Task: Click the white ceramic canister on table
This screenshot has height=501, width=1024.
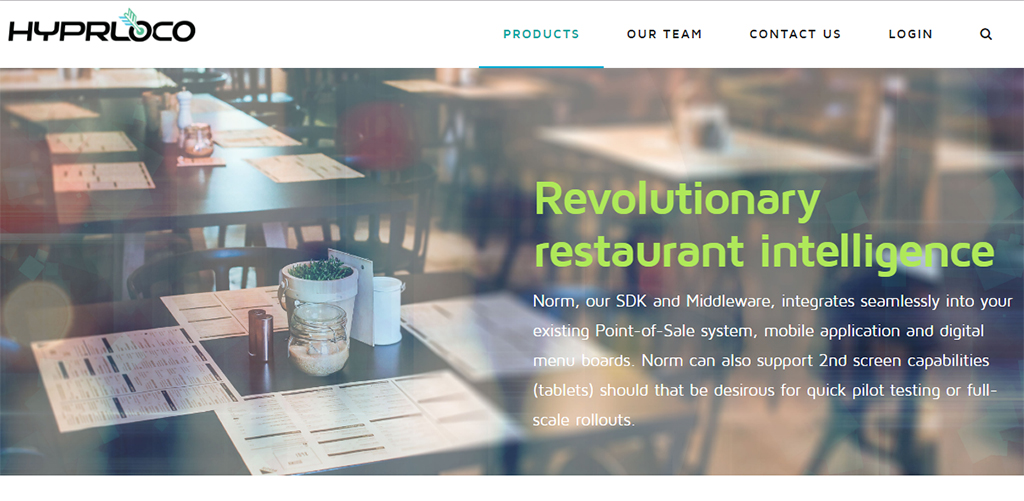Action: pos(388,310)
